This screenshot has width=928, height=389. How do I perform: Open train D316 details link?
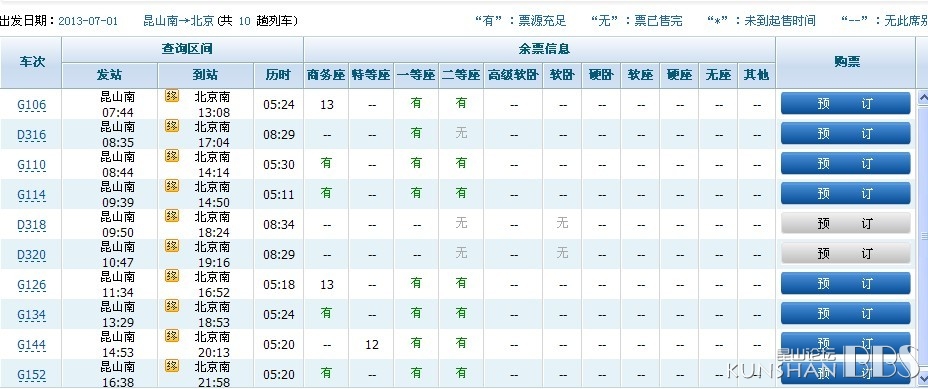(x=31, y=135)
